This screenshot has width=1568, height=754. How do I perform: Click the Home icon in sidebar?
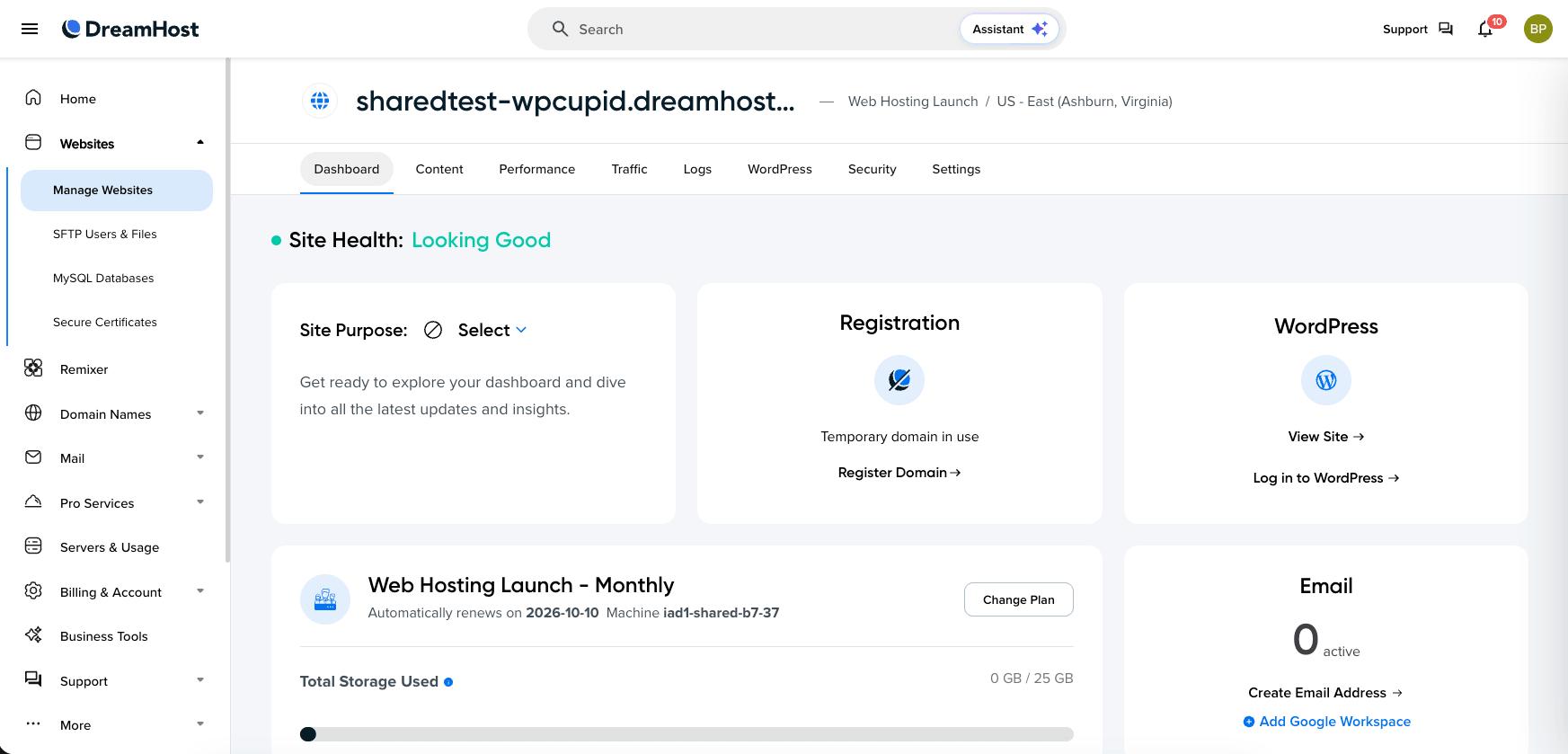click(x=33, y=98)
